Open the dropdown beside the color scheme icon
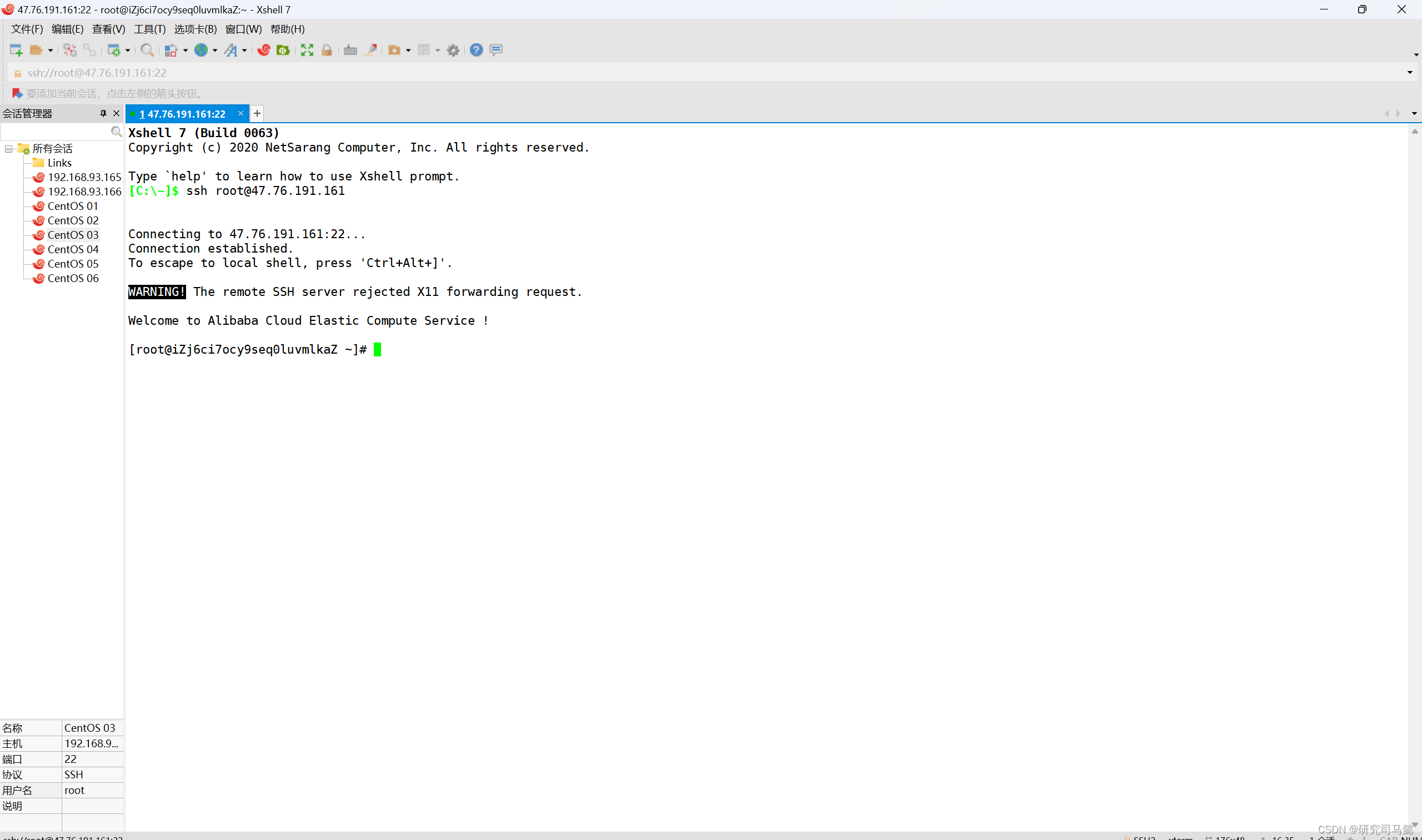This screenshot has height=840, width=1422. (x=185, y=51)
